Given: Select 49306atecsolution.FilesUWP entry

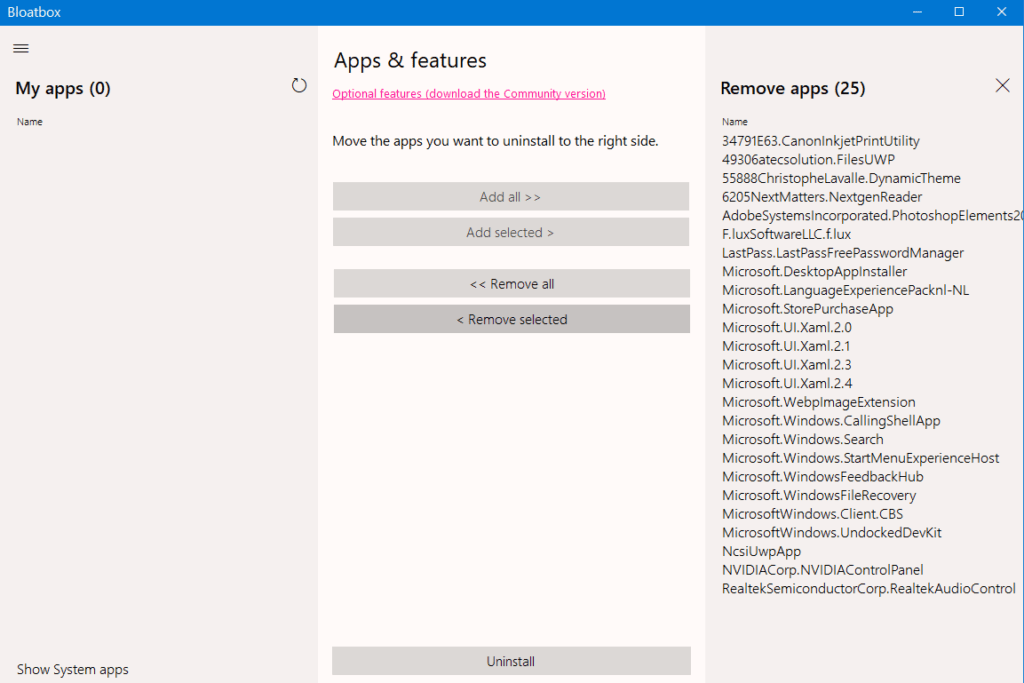Looking at the screenshot, I should pos(808,159).
